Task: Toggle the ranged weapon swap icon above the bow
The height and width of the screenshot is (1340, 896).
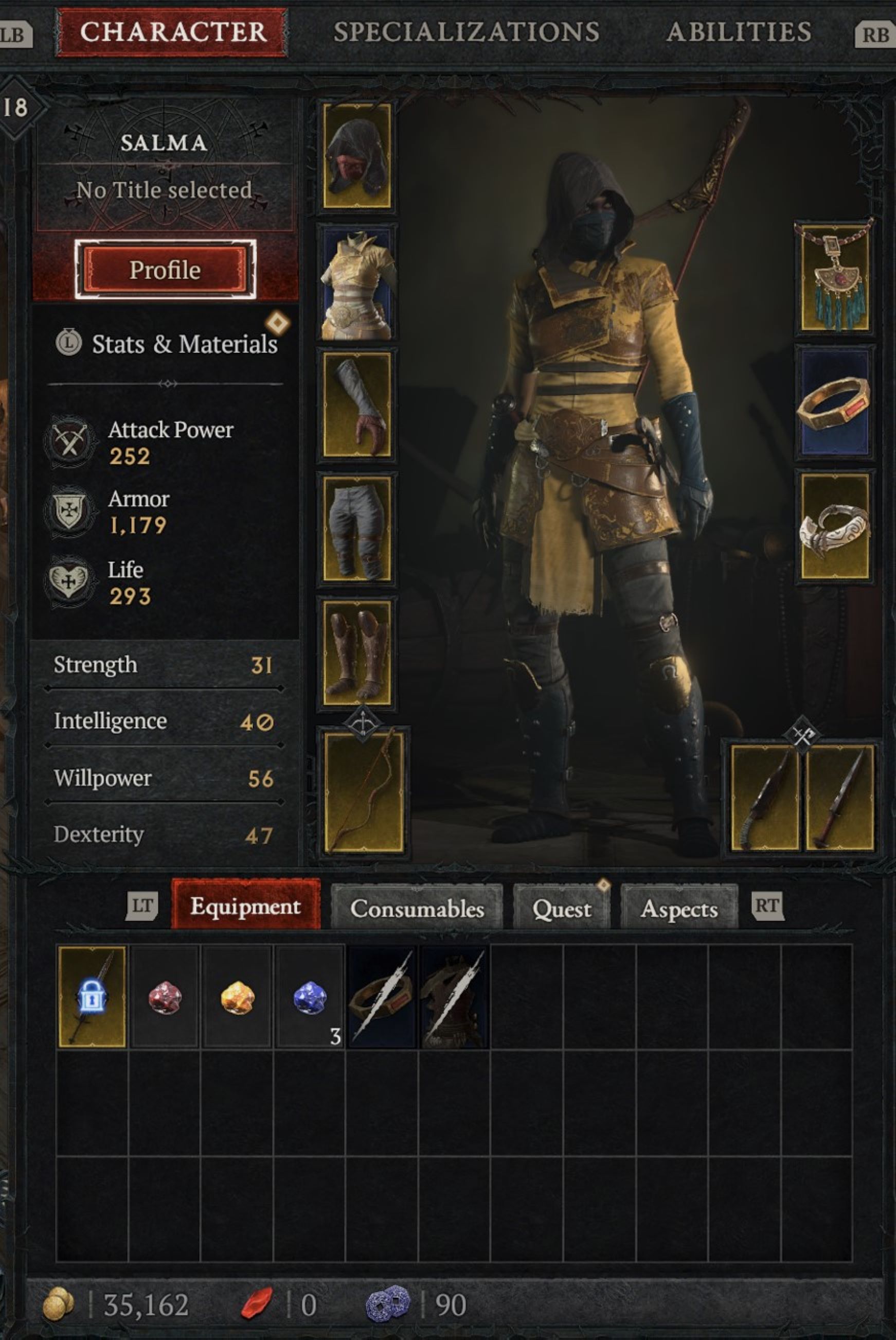Action: tap(363, 725)
